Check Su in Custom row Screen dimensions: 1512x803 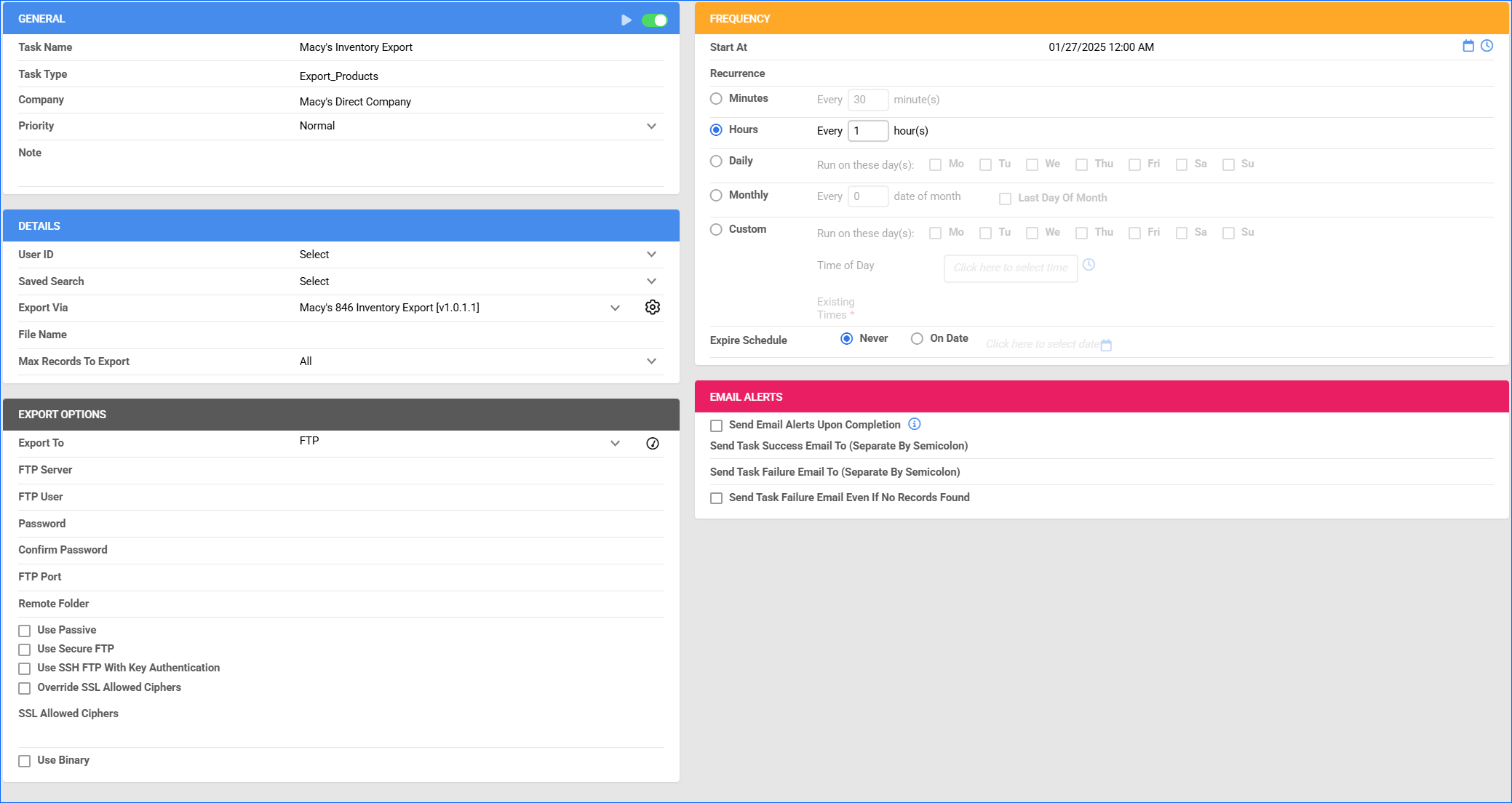1229,233
